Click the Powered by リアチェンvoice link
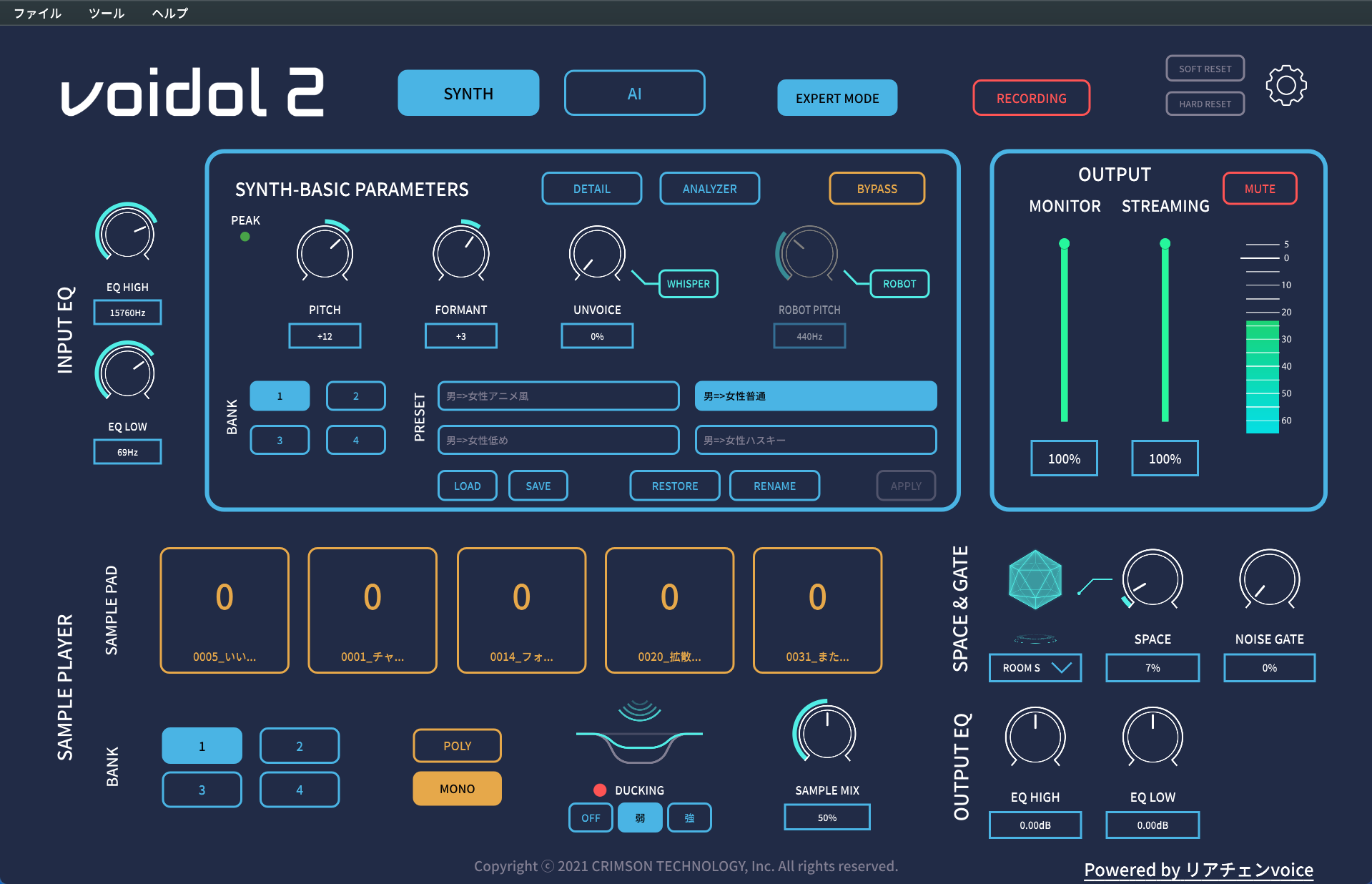Screen dimensions: 1372x884 pos(1198,870)
